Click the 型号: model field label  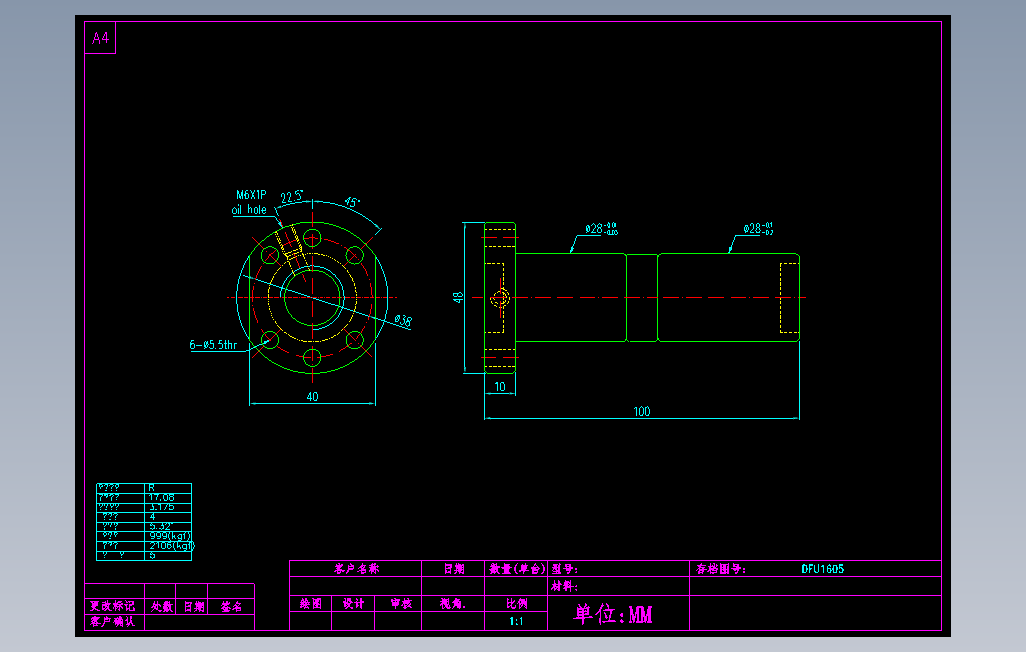click(564, 569)
